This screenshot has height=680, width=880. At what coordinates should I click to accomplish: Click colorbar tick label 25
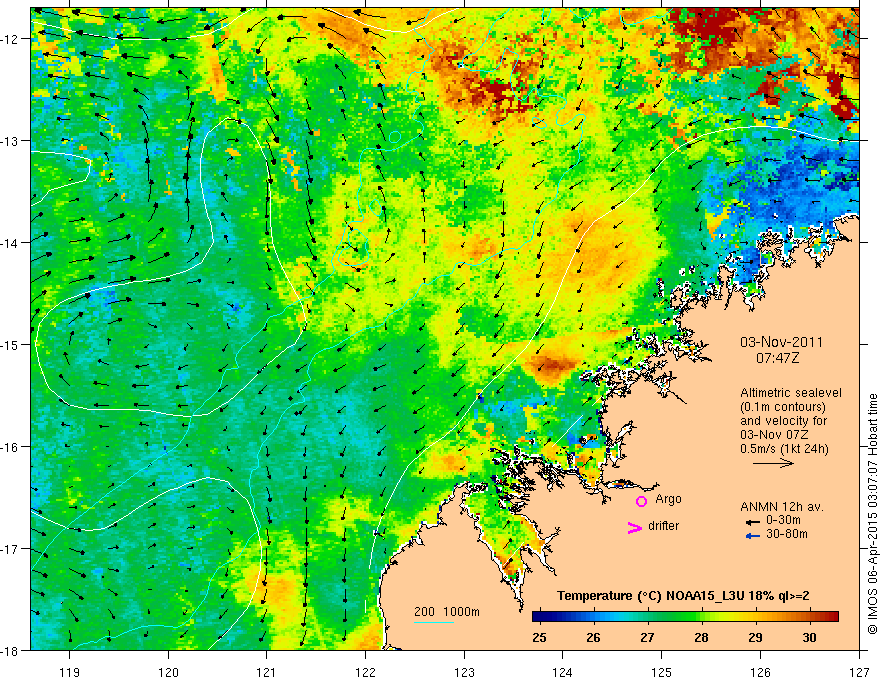point(539,637)
